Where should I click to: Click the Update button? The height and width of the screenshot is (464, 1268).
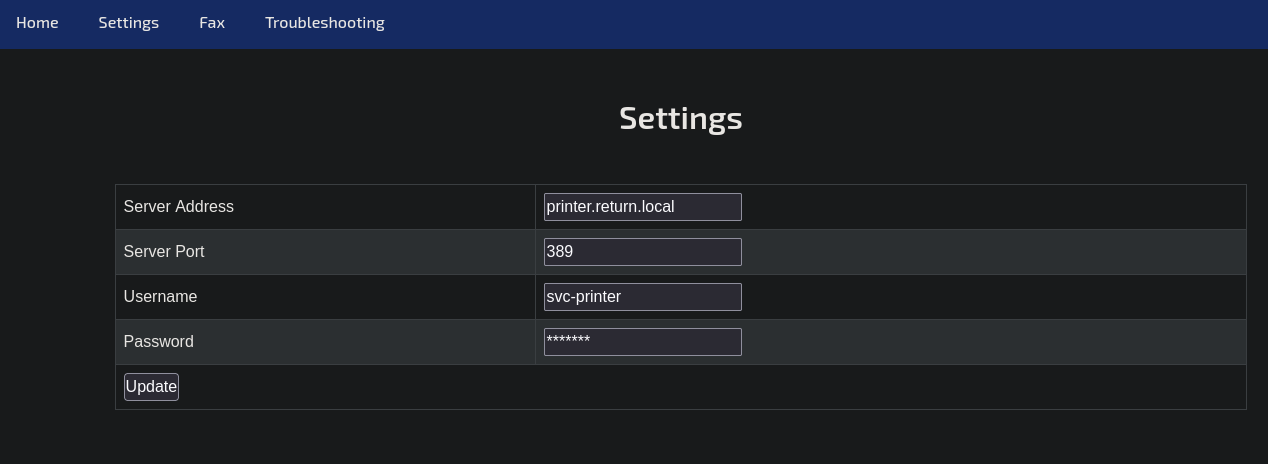pos(151,387)
